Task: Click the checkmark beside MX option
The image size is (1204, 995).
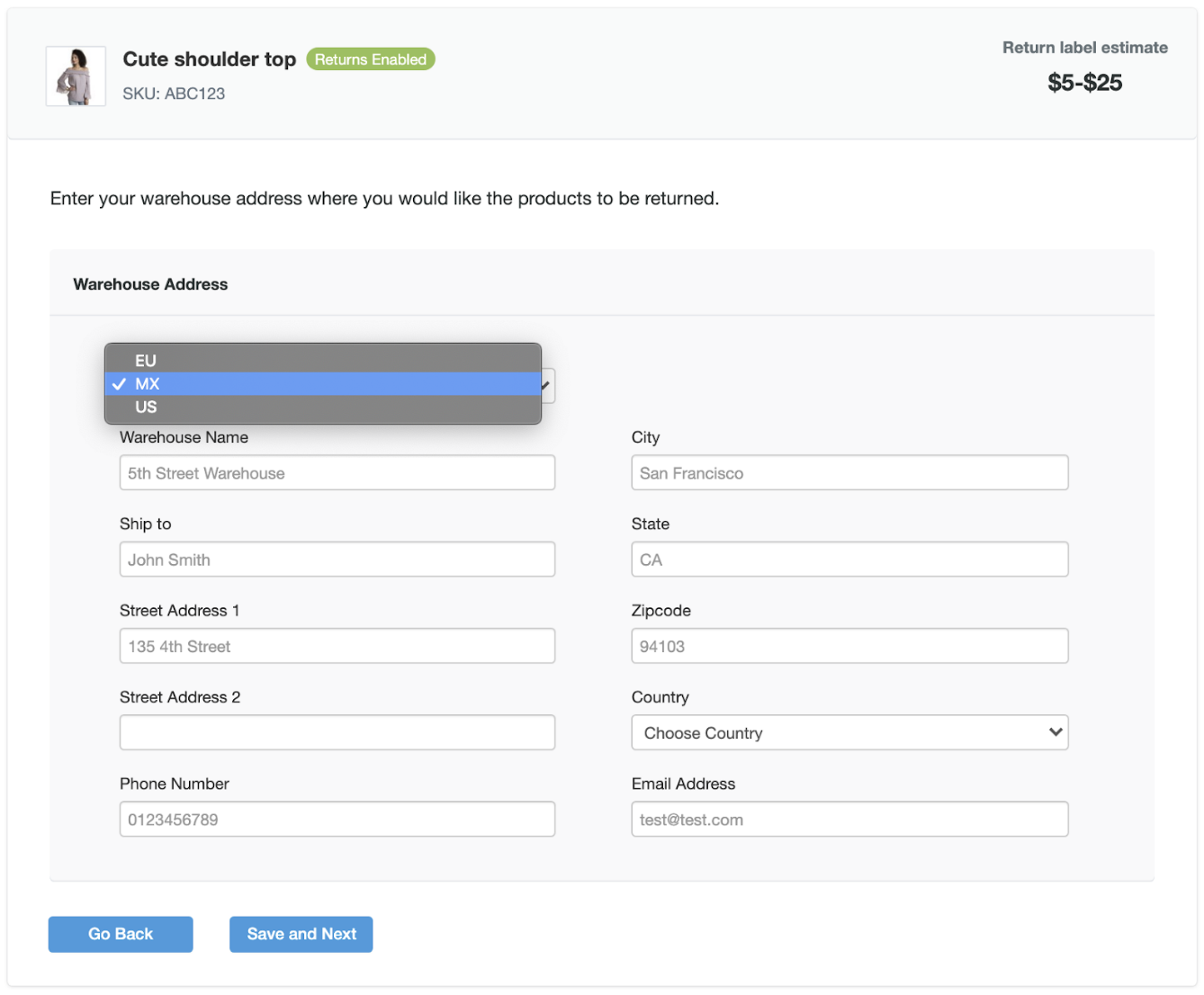Action: tap(119, 384)
